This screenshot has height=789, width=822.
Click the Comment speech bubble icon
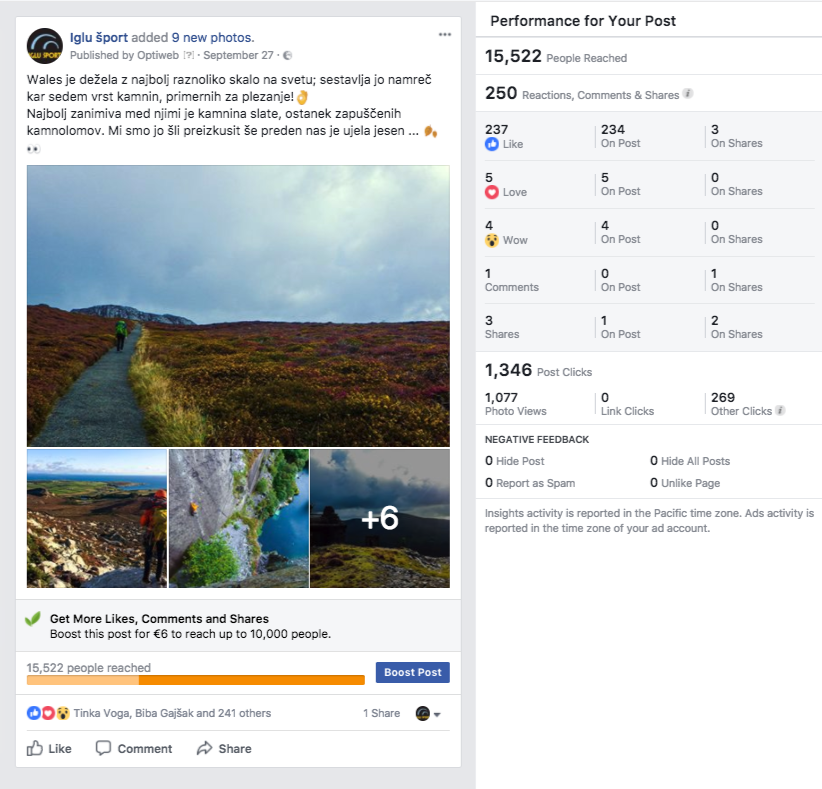[x=103, y=748]
